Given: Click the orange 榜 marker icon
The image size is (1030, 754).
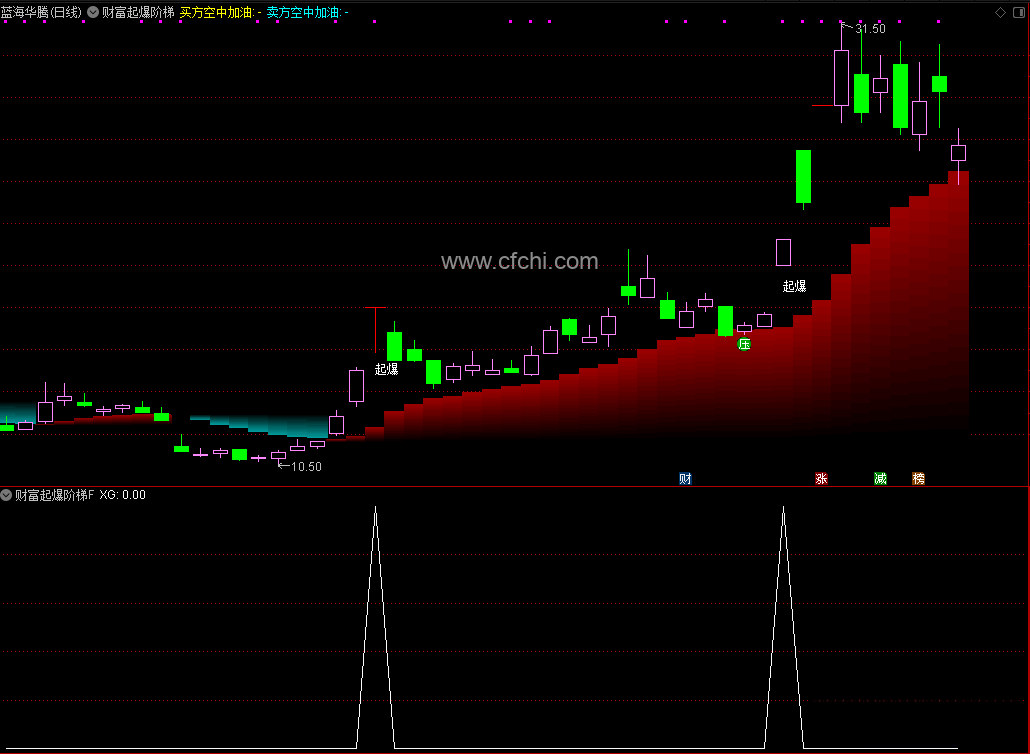Looking at the screenshot, I should tap(918, 478).
